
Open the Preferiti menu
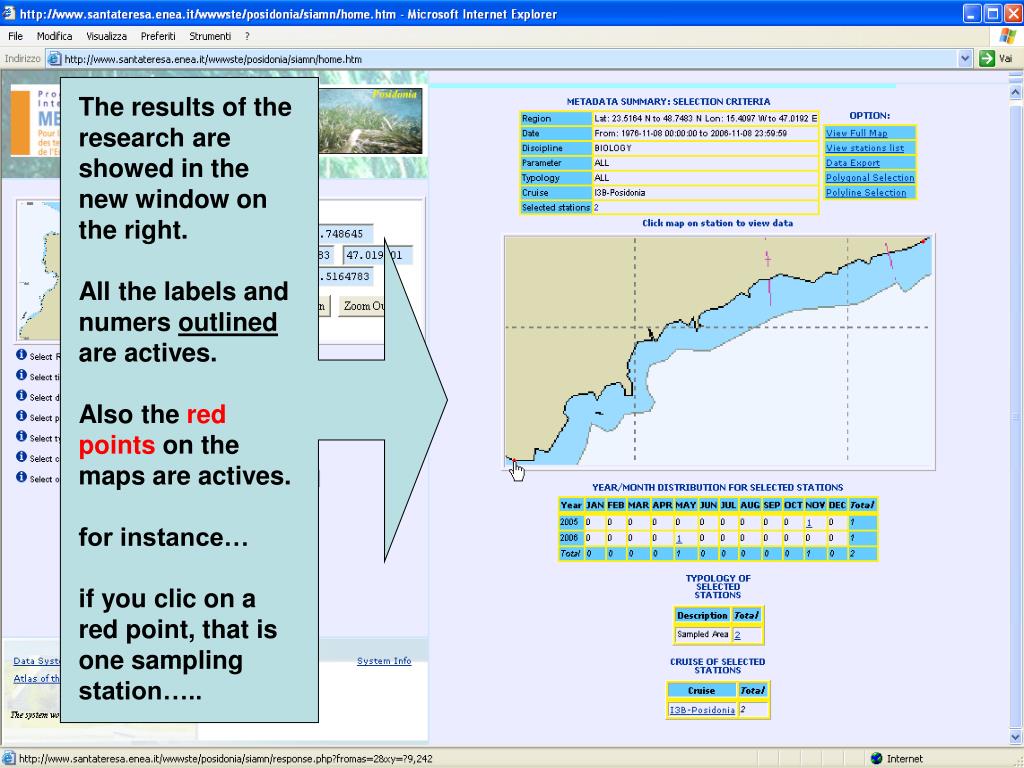(x=158, y=36)
